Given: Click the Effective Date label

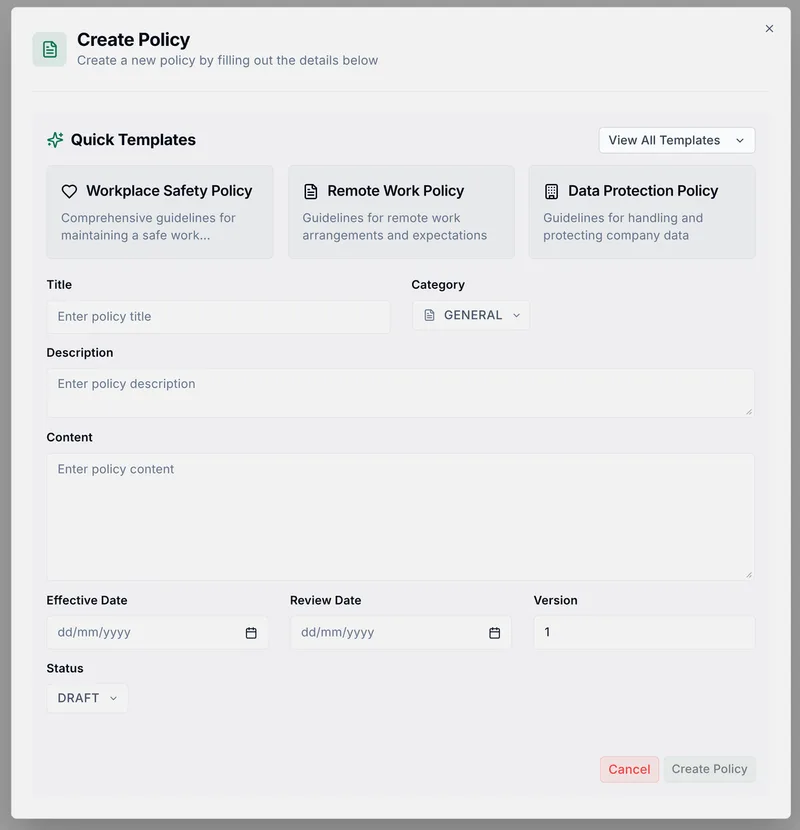Looking at the screenshot, I should [87, 600].
